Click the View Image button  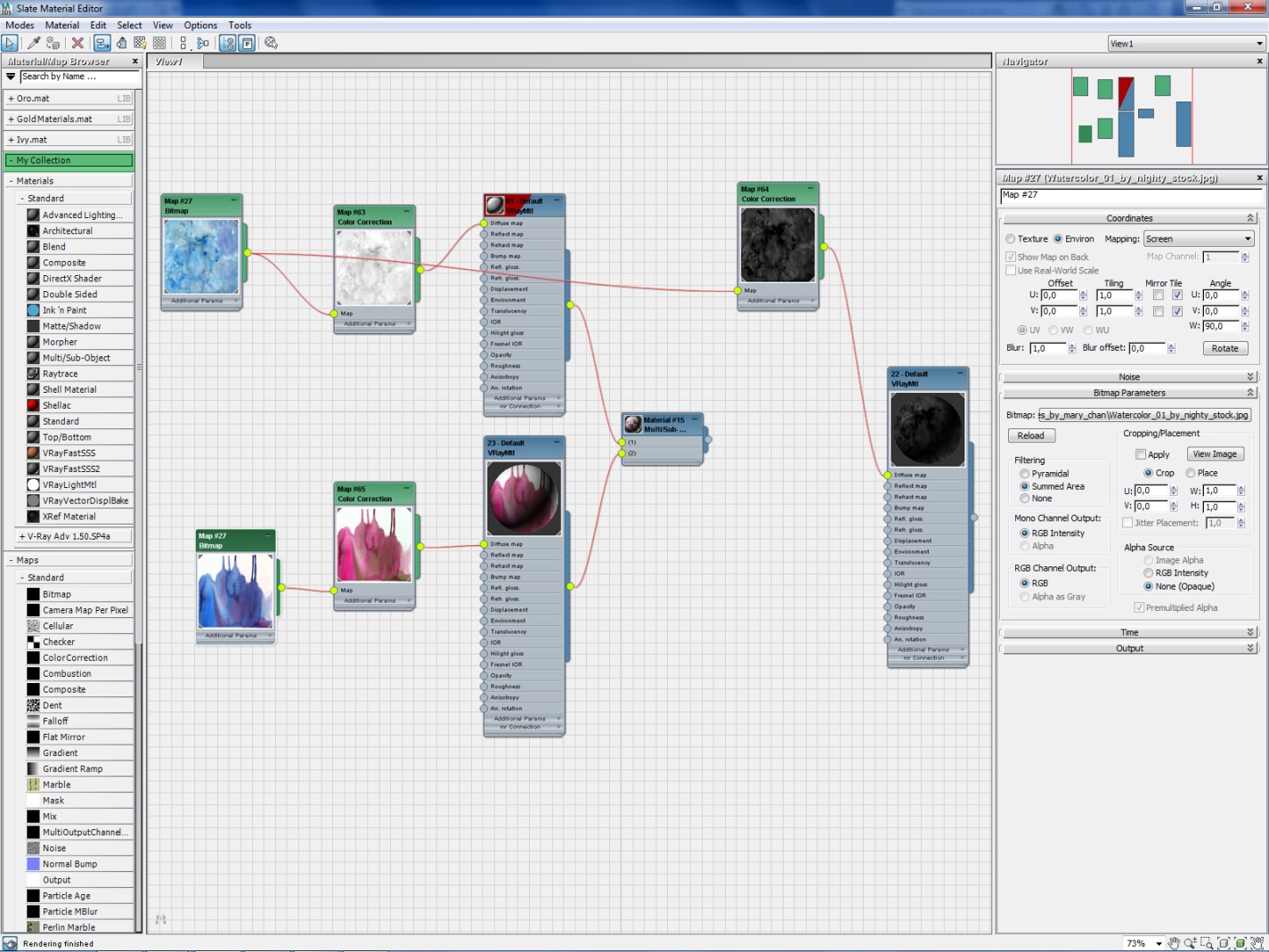click(1215, 454)
